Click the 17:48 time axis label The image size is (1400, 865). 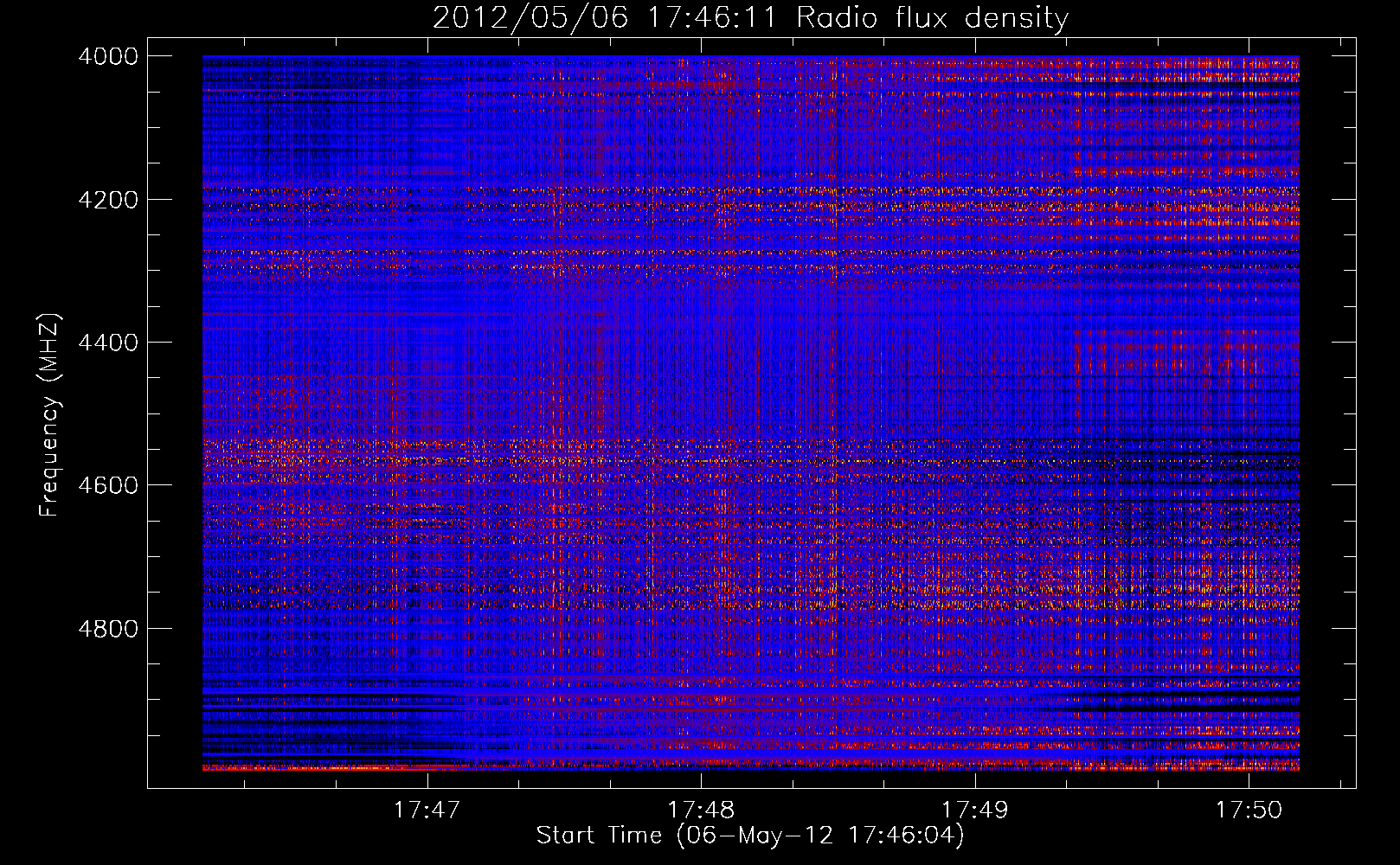[701, 810]
